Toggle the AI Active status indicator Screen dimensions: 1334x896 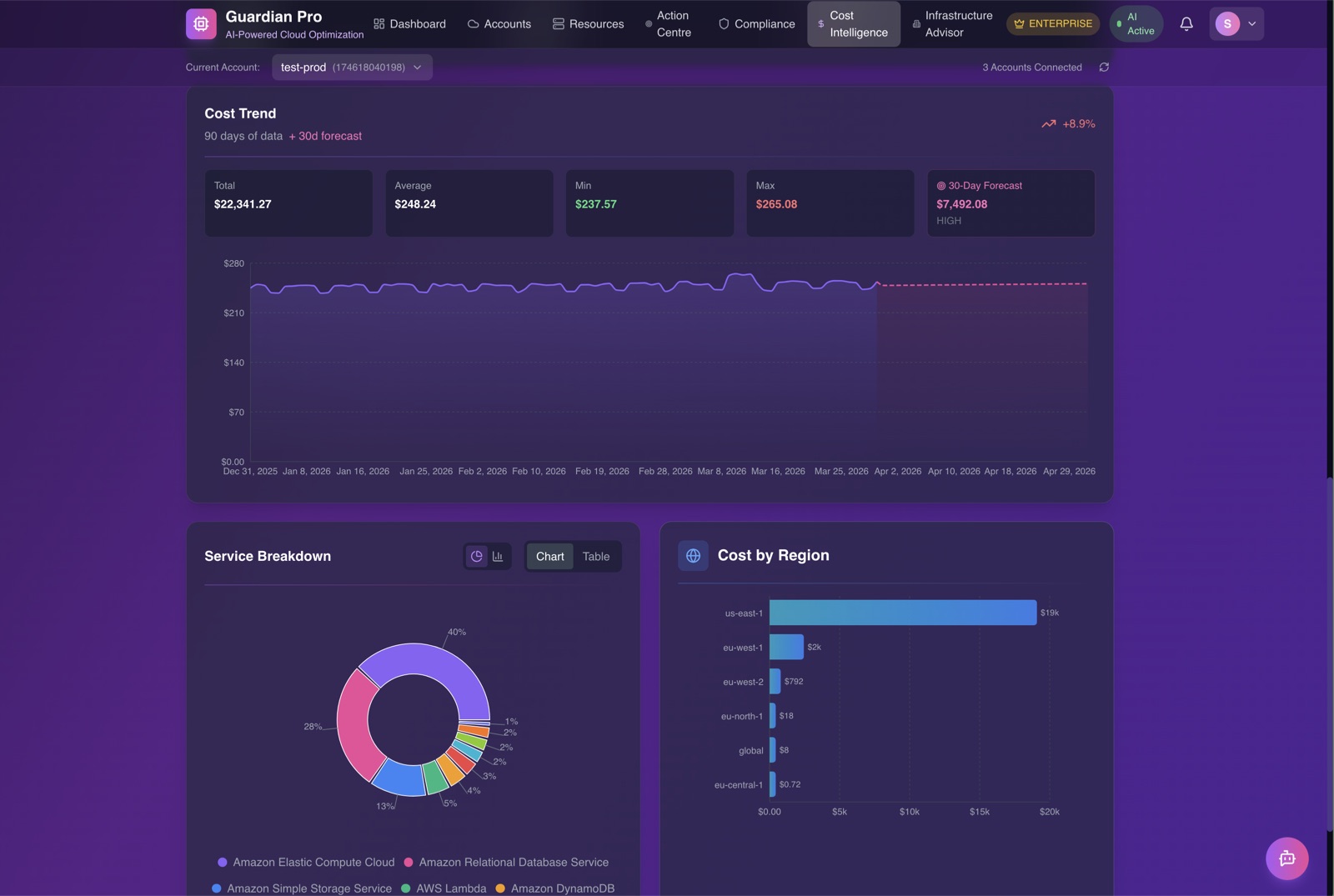click(x=1136, y=23)
